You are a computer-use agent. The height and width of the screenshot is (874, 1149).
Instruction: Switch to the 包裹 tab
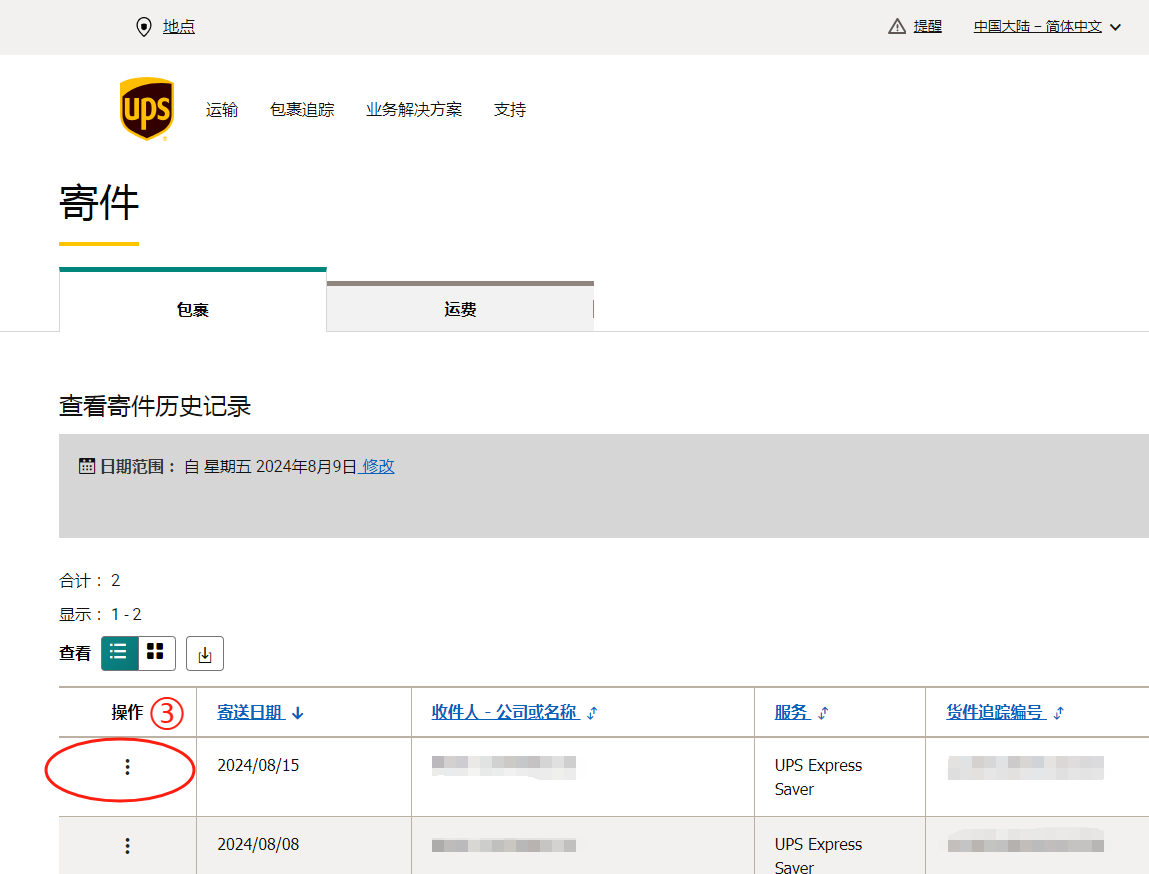(x=193, y=301)
